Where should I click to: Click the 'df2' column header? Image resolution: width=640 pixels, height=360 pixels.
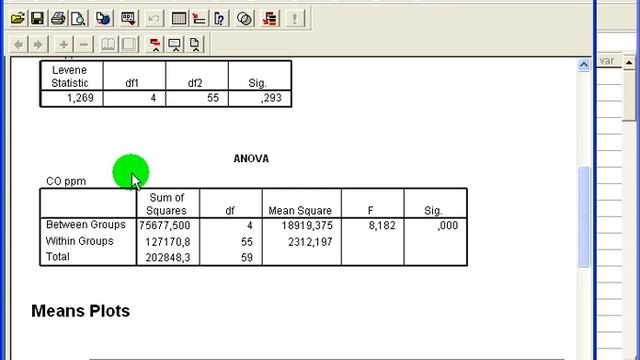(195, 83)
